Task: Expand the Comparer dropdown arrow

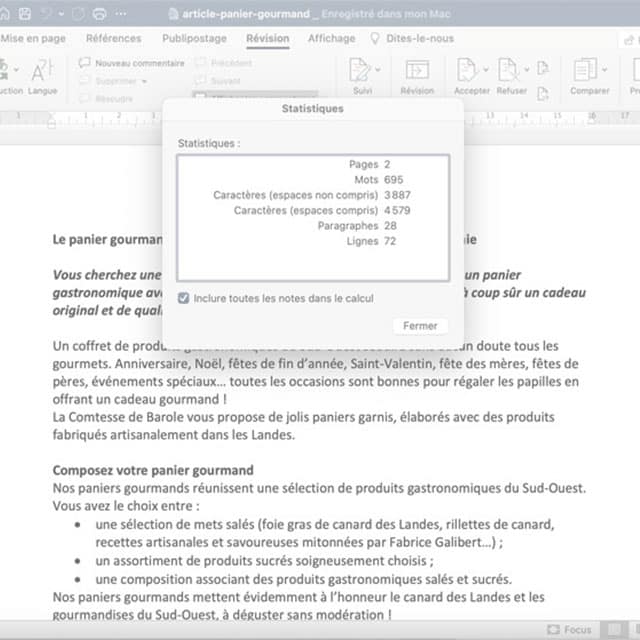Action: click(604, 69)
